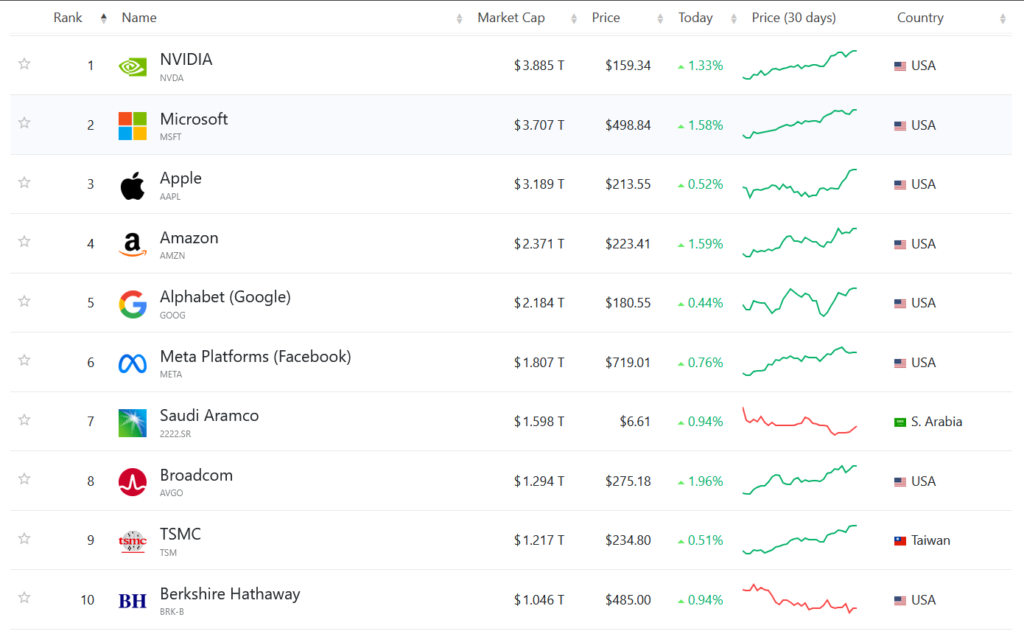1024x634 pixels.
Task: Click the NVIDIA logo icon
Action: point(132,67)
